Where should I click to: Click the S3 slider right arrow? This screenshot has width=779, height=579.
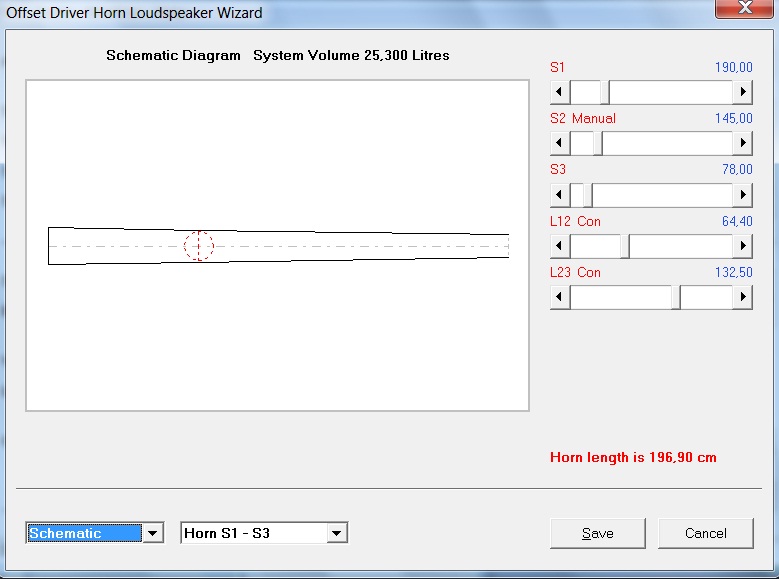coord(743,194)
